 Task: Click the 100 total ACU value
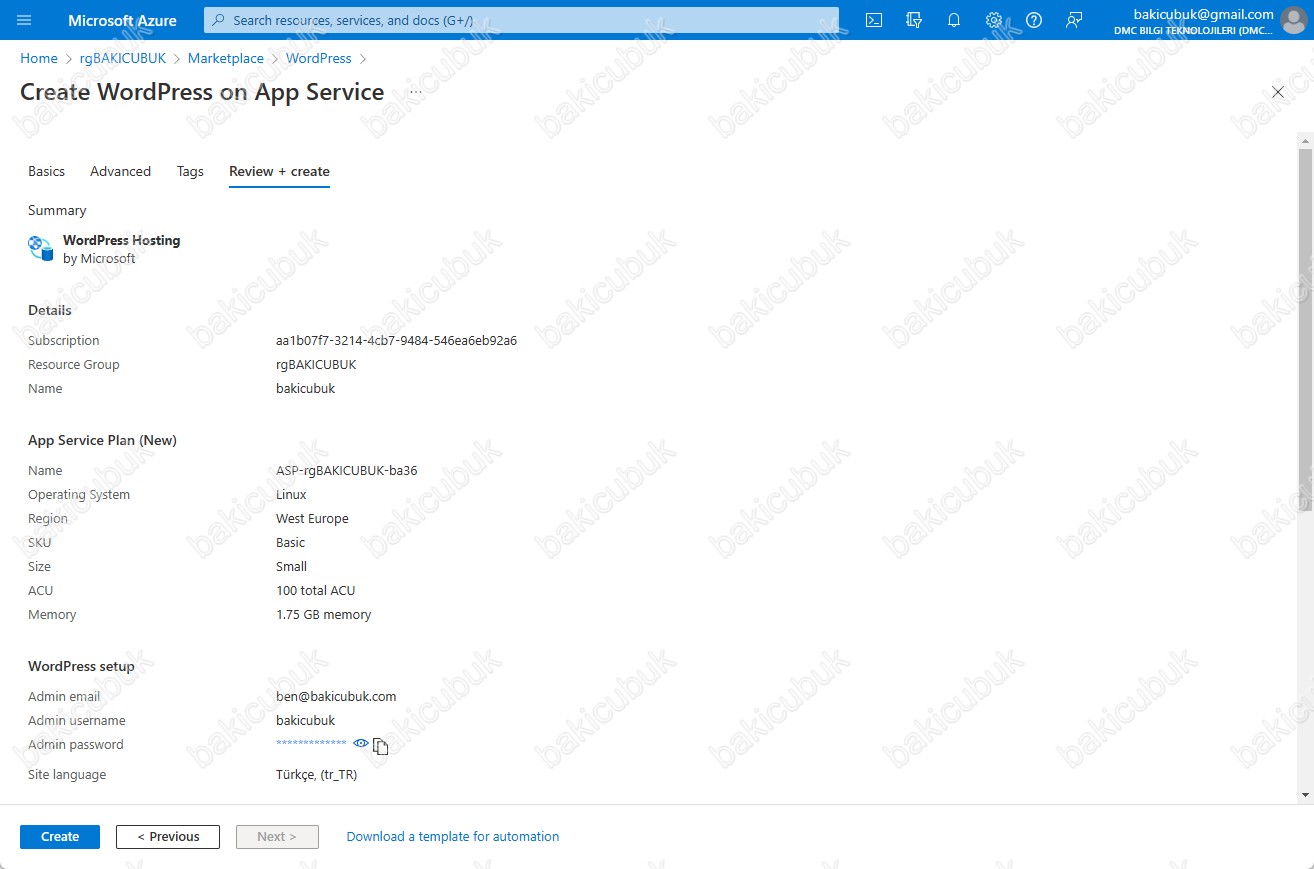[x=315, y=591]
